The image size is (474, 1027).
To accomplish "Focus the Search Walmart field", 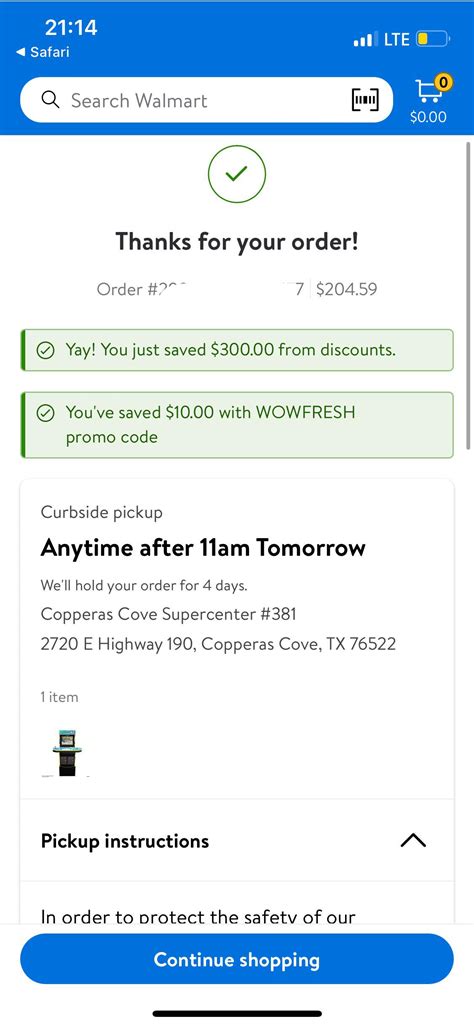I will pyautogui.click(x=206, y=100).
